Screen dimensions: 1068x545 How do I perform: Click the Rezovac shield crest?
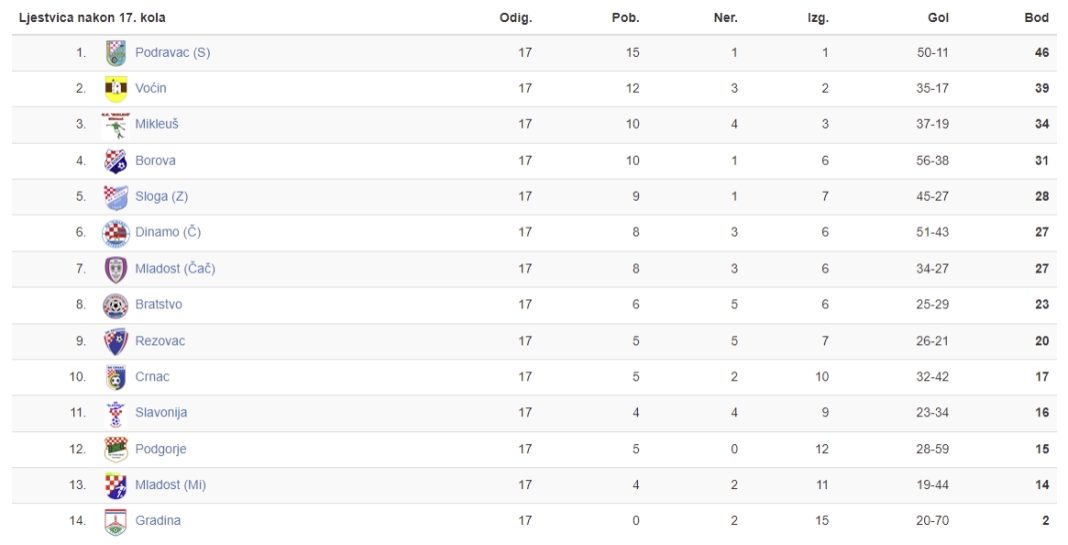coord(116,341)
